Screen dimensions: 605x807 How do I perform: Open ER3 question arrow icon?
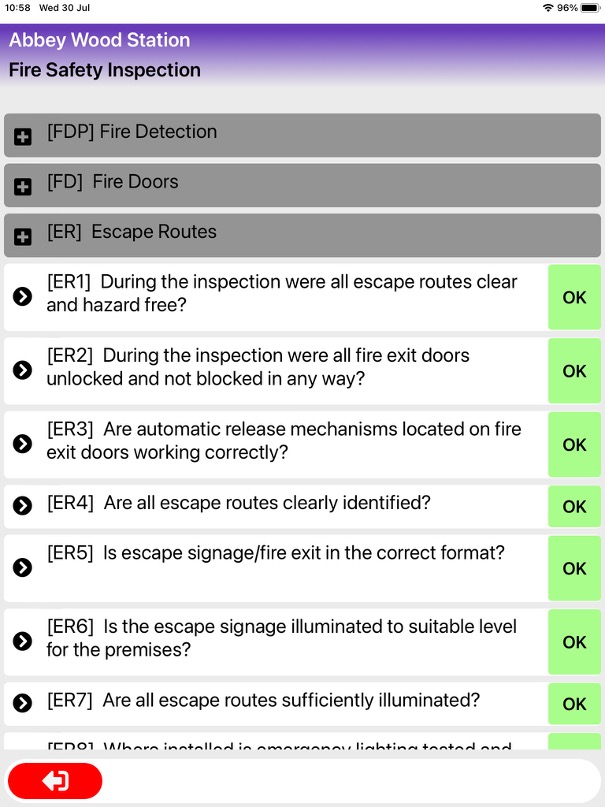pyautogui.click(x=22, y=444)
